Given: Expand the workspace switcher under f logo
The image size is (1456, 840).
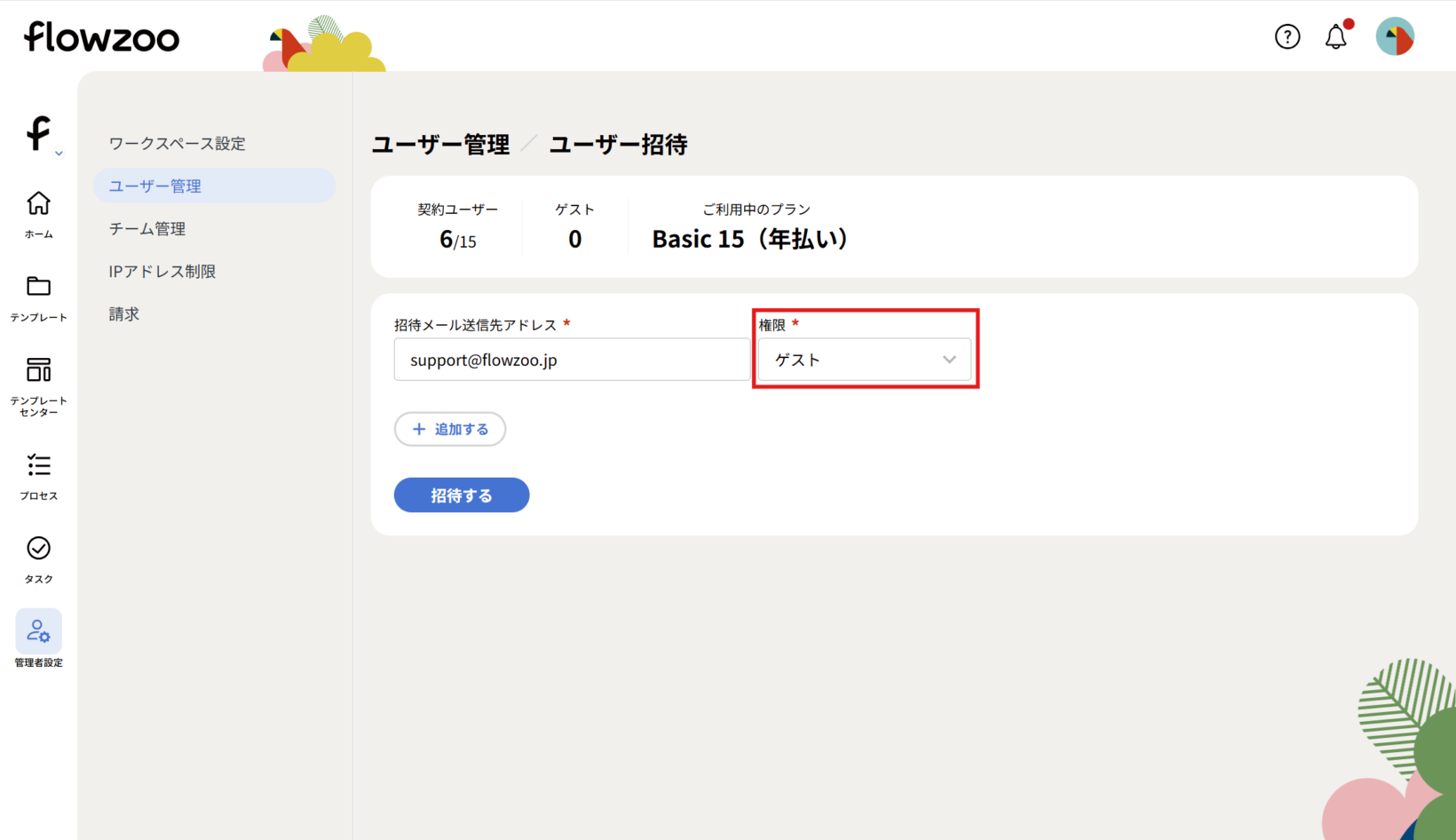Looking at the screenshot, I should (59, 154).
